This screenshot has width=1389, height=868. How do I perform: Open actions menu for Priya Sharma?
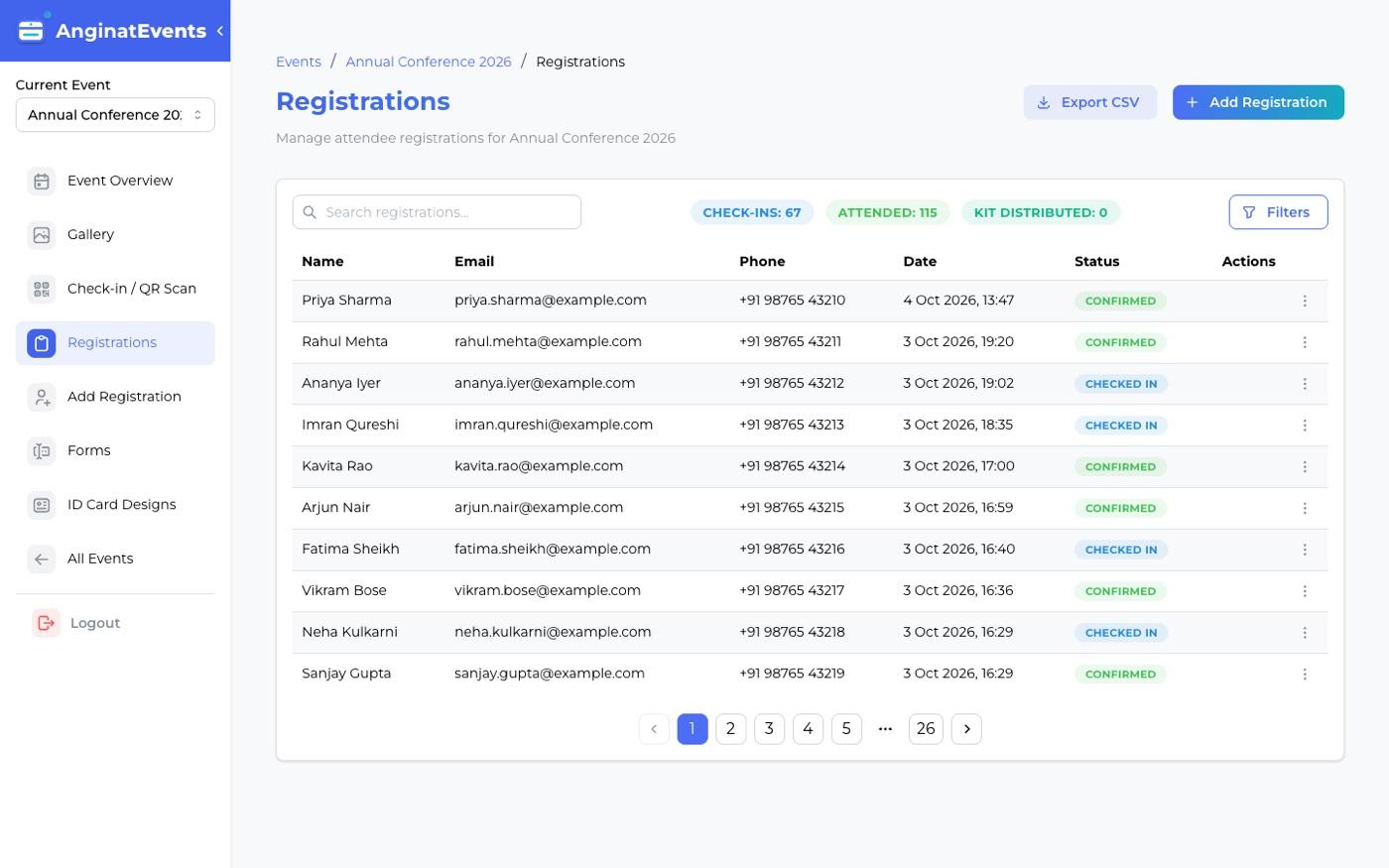(x=1305, y=301)
